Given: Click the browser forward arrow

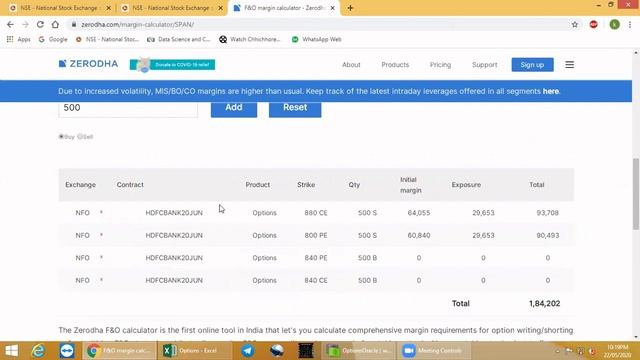Looking at the screenshot, I should click(x=25, y=24).
